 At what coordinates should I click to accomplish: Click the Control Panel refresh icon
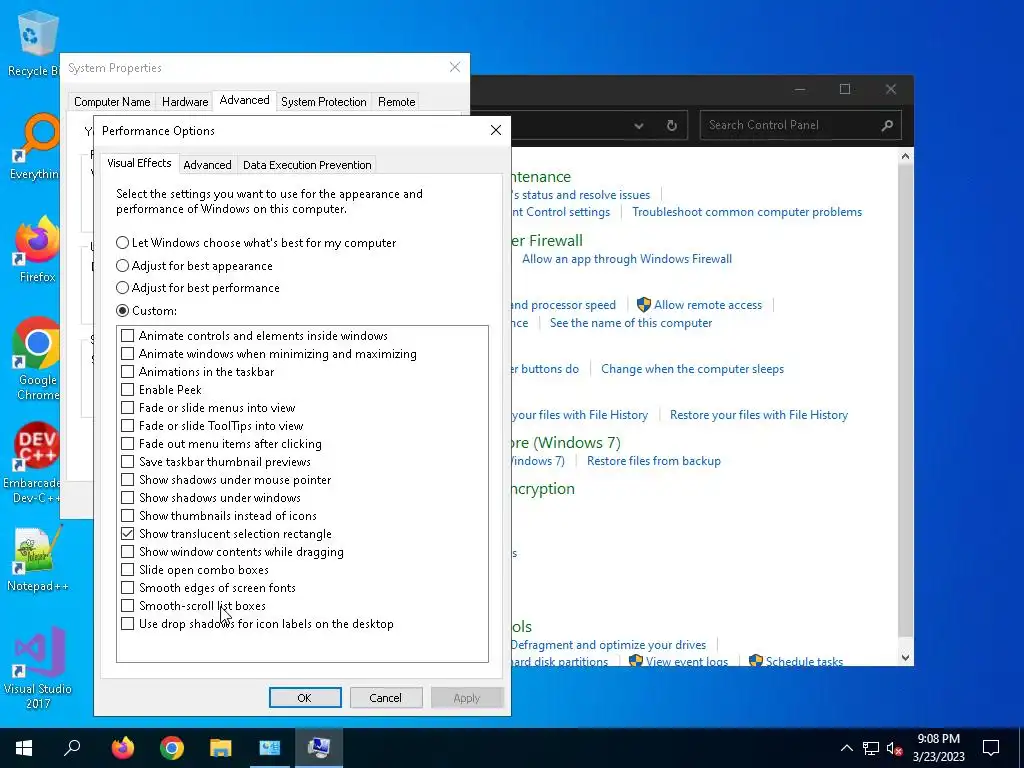point(671,125)
